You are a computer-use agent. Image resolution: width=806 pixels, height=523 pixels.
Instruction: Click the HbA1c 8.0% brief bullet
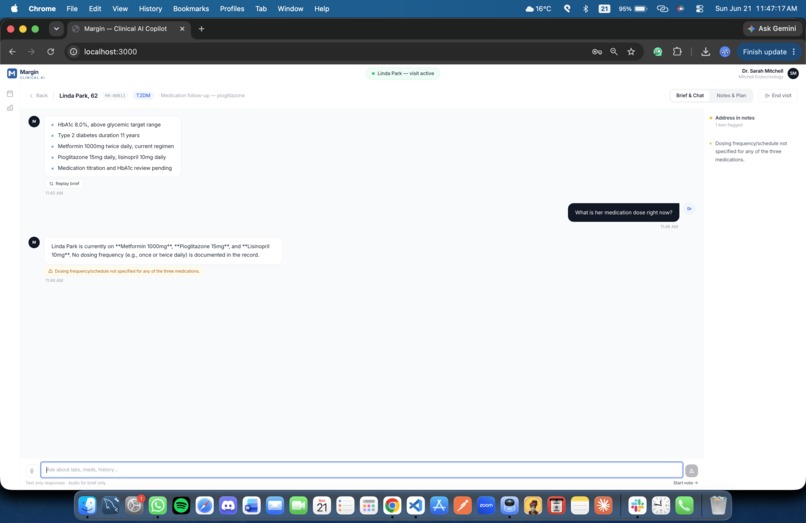point(109,124)
